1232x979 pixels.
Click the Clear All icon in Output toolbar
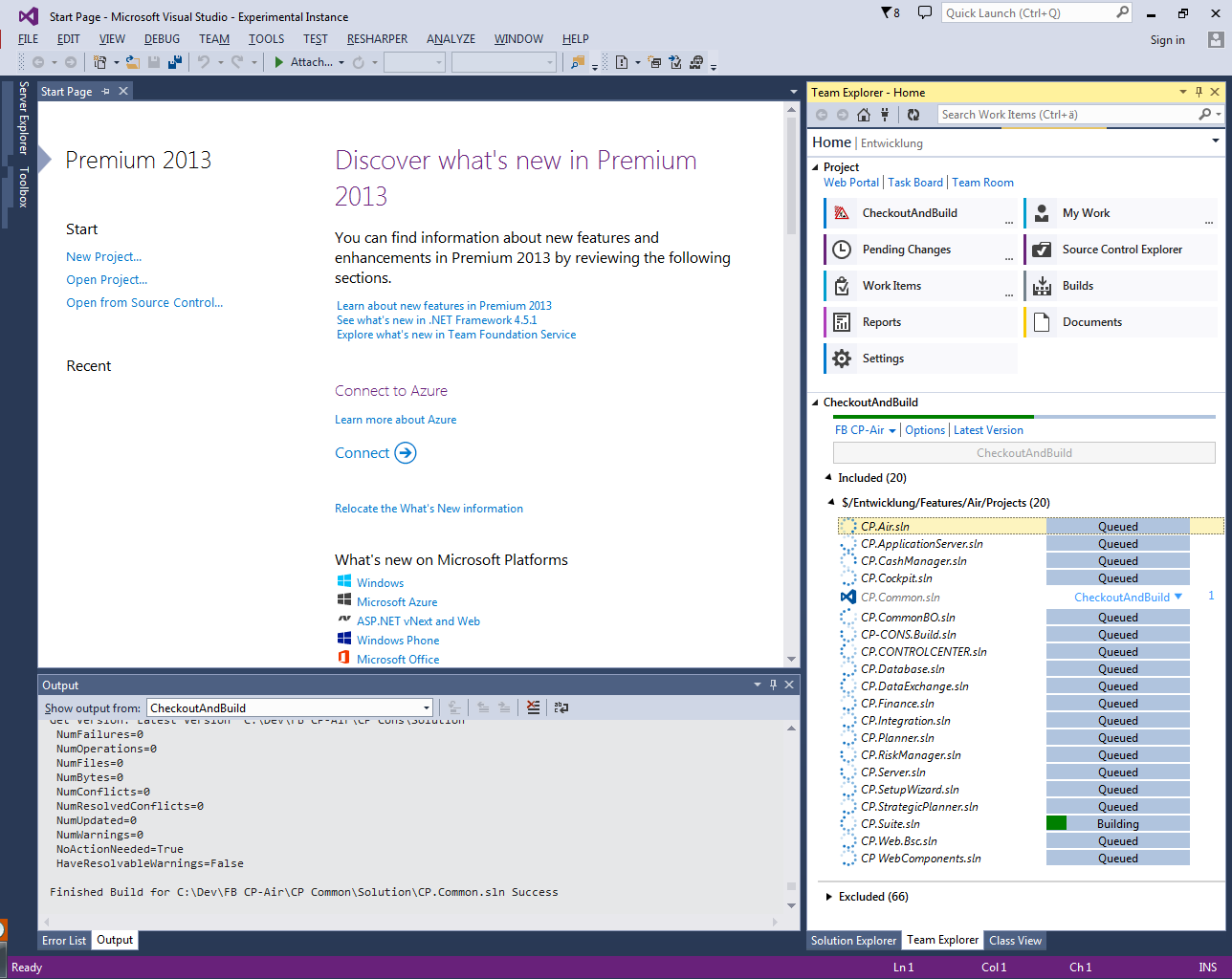tap(533, 707)
